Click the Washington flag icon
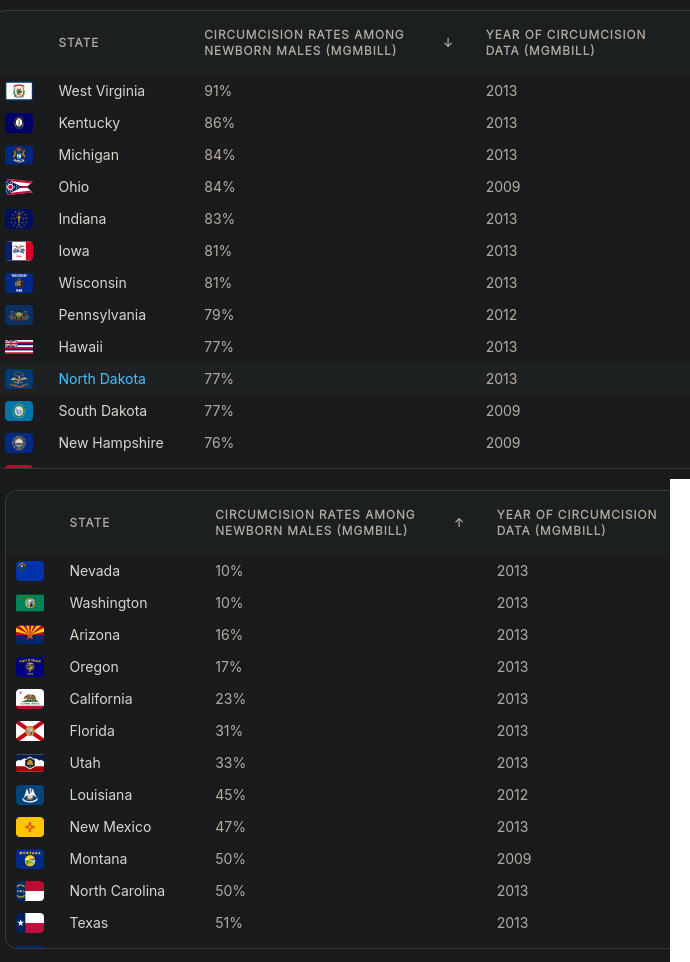Image resolution: width=690 pixels, height=962 pixels. click(30, 603)
